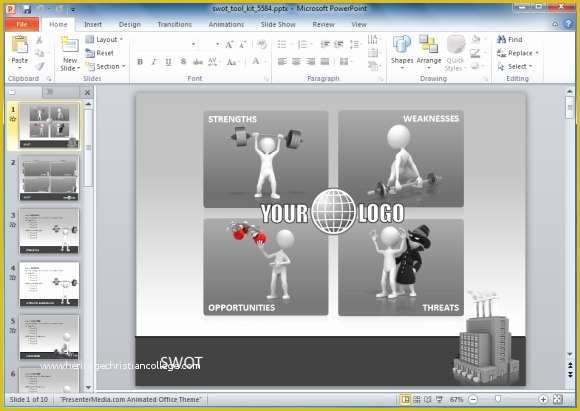Viewport: 580px width, 411px height.
Task: Click the Reset slide button
Action: click(x=100, y=53)
